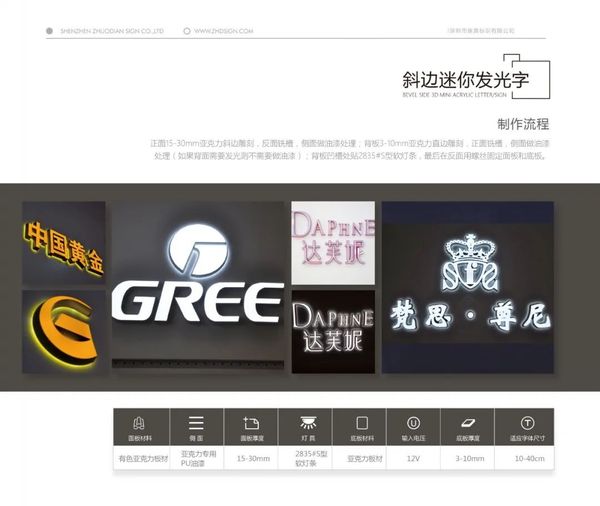
Task: Click SHENZHEN ZHUODIAN SIGN CO.,LTD text
Action: click(112, 31)
